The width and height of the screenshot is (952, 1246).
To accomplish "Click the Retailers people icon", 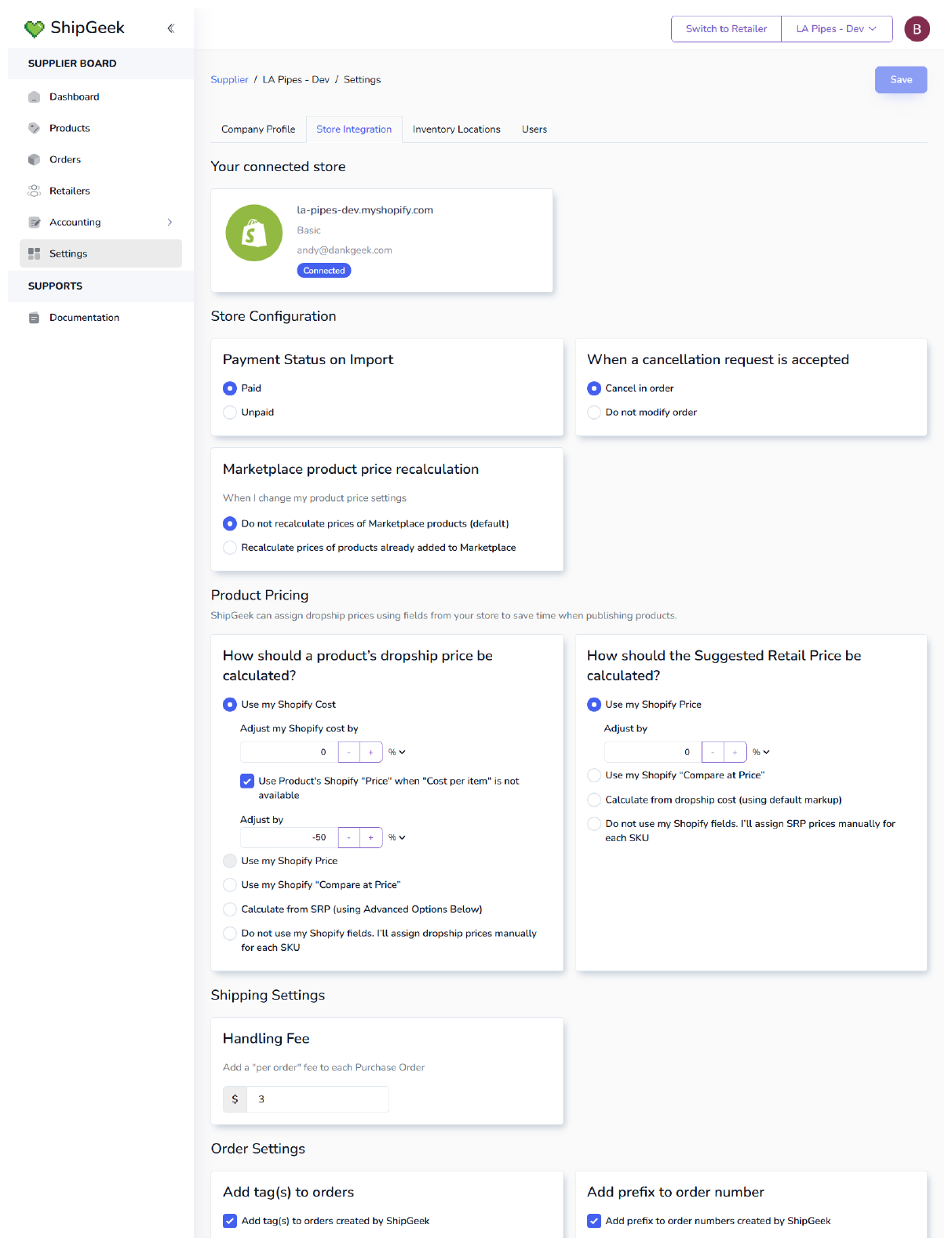I will 34,191.
